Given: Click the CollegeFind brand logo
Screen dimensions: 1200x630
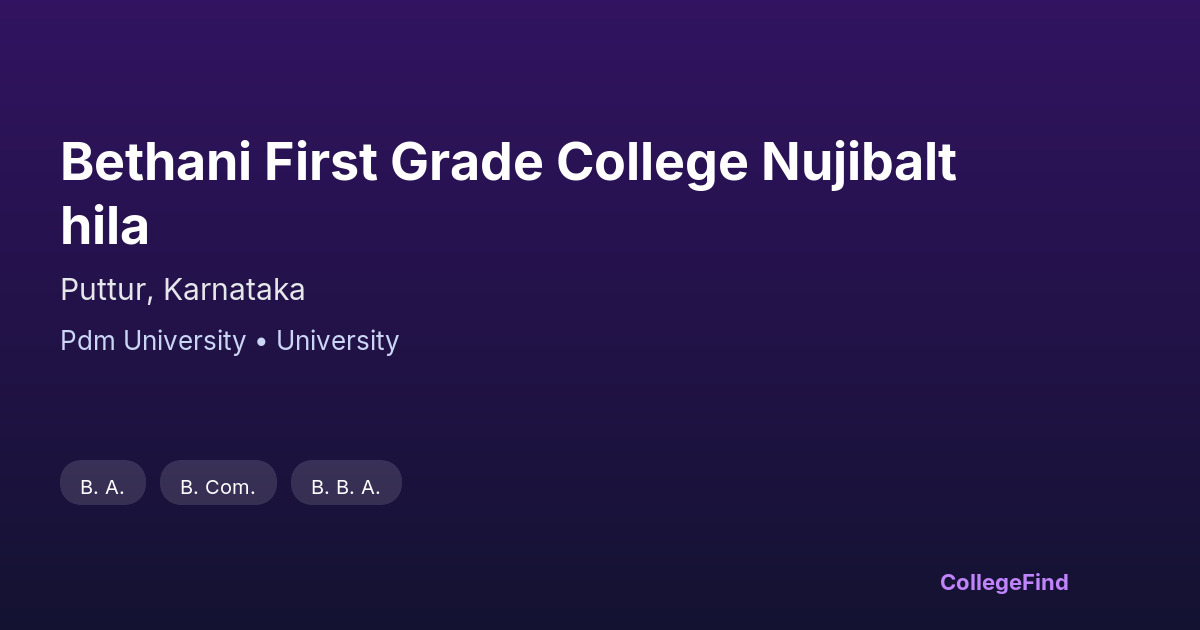Looking at the screenshot, I should coord(1004,582).
